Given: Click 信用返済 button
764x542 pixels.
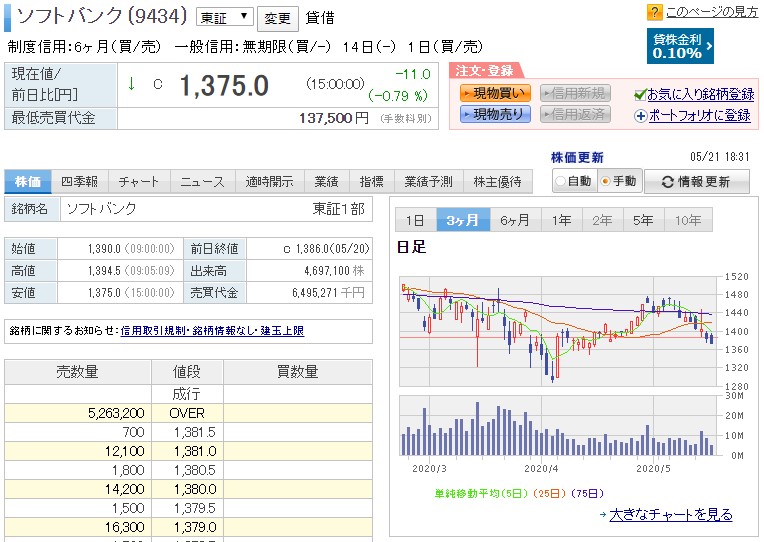Looking at the screenshot, I should coord(575,114).
